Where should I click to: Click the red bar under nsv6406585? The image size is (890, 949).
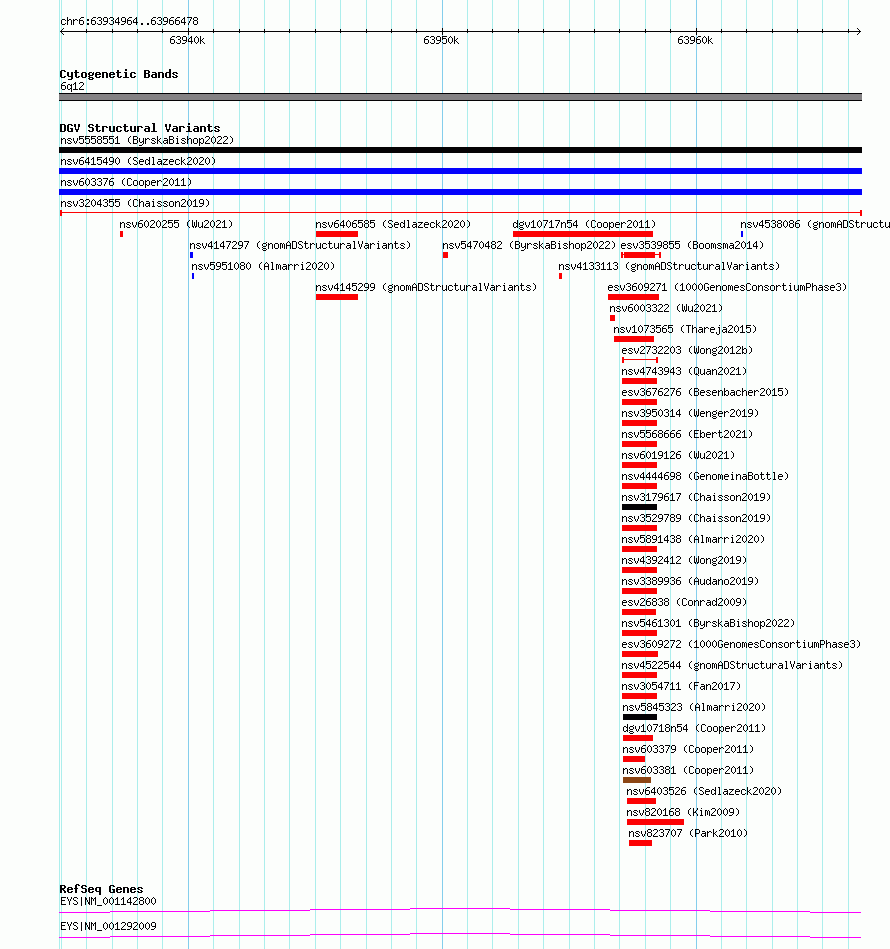[x=336, y=234]
